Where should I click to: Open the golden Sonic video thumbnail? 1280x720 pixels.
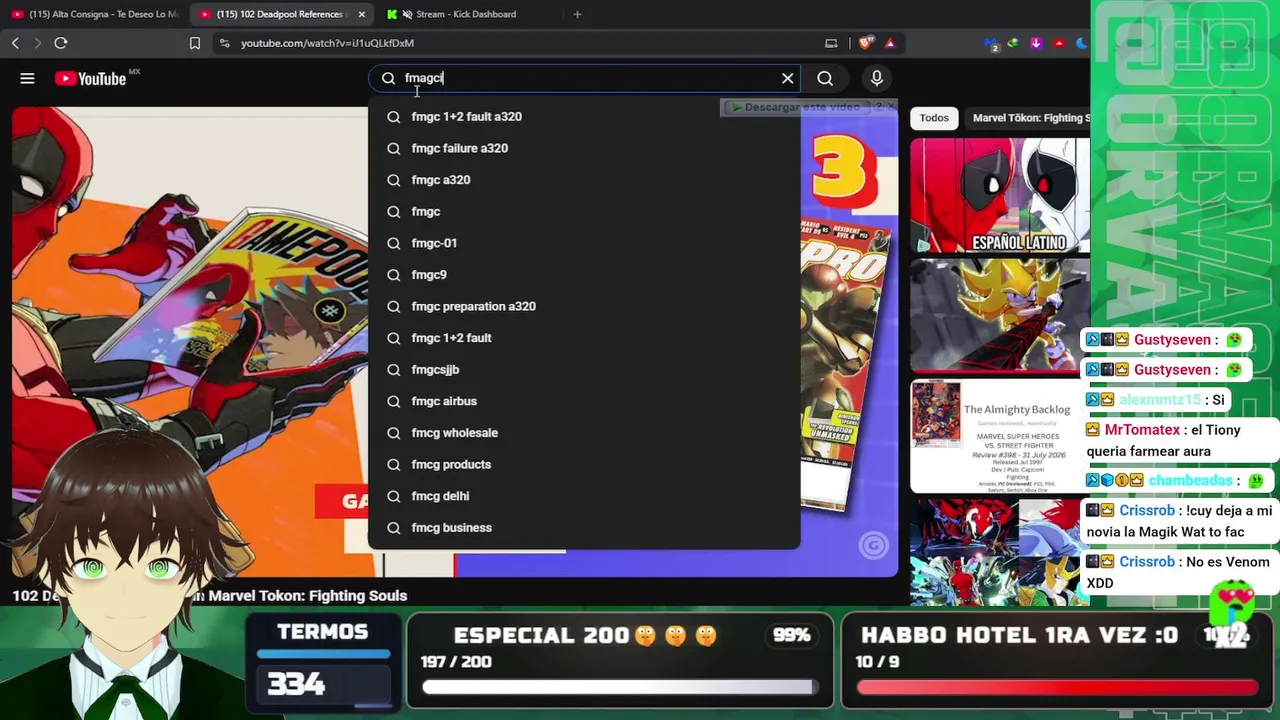1000,315
